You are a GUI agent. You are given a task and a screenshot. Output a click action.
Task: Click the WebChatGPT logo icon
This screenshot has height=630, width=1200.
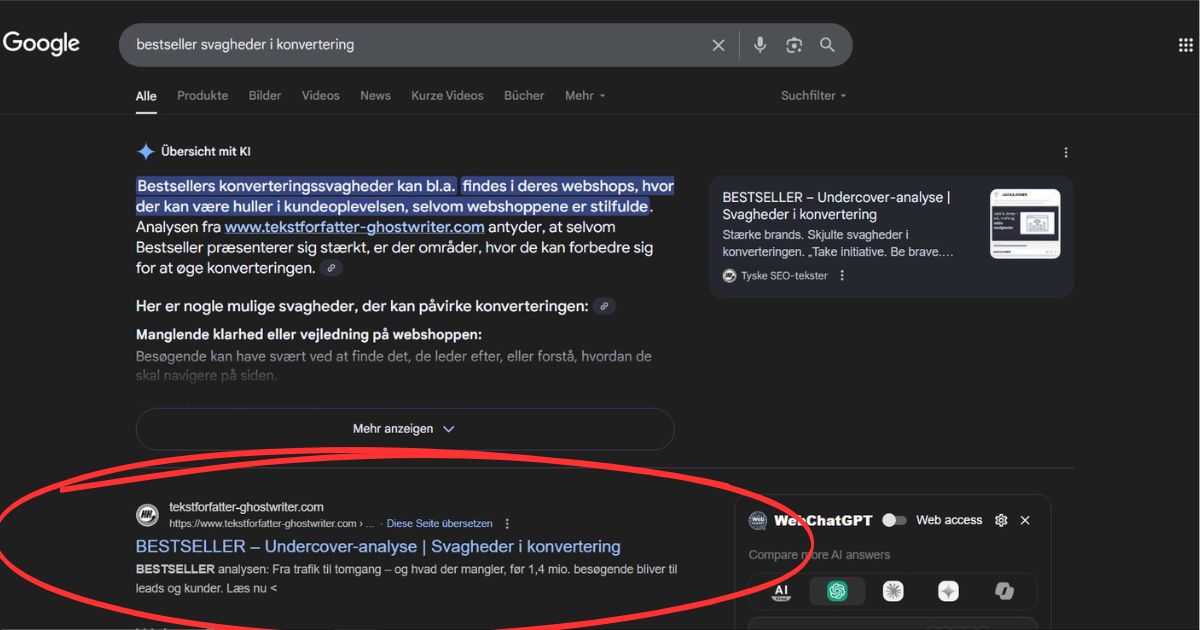point(758,520)
